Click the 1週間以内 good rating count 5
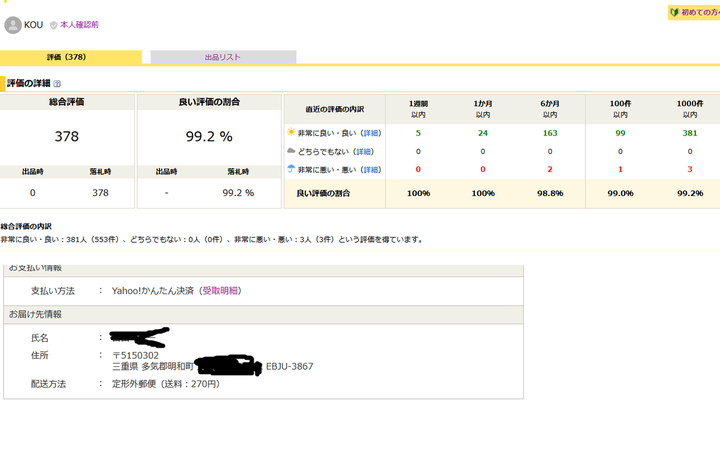The image size is (720, 461). tap(418, 132)
